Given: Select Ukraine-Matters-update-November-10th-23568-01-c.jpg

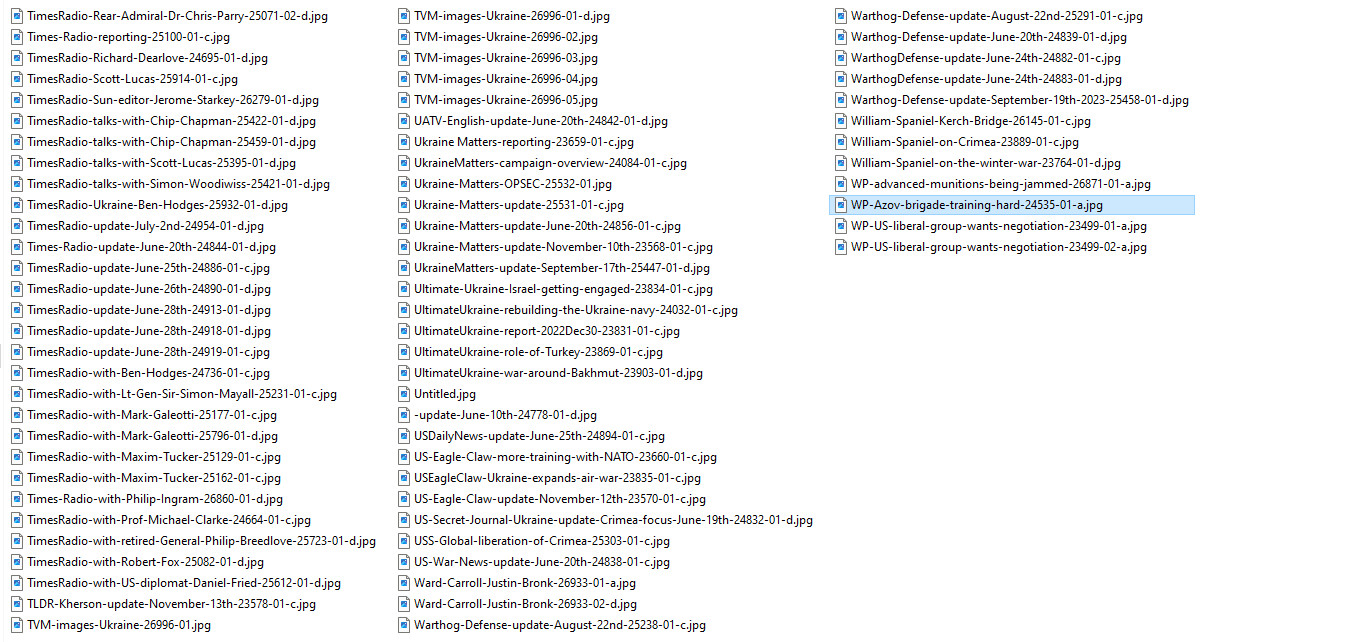Looking at the screenshot, I should click(x=563, y=247).
